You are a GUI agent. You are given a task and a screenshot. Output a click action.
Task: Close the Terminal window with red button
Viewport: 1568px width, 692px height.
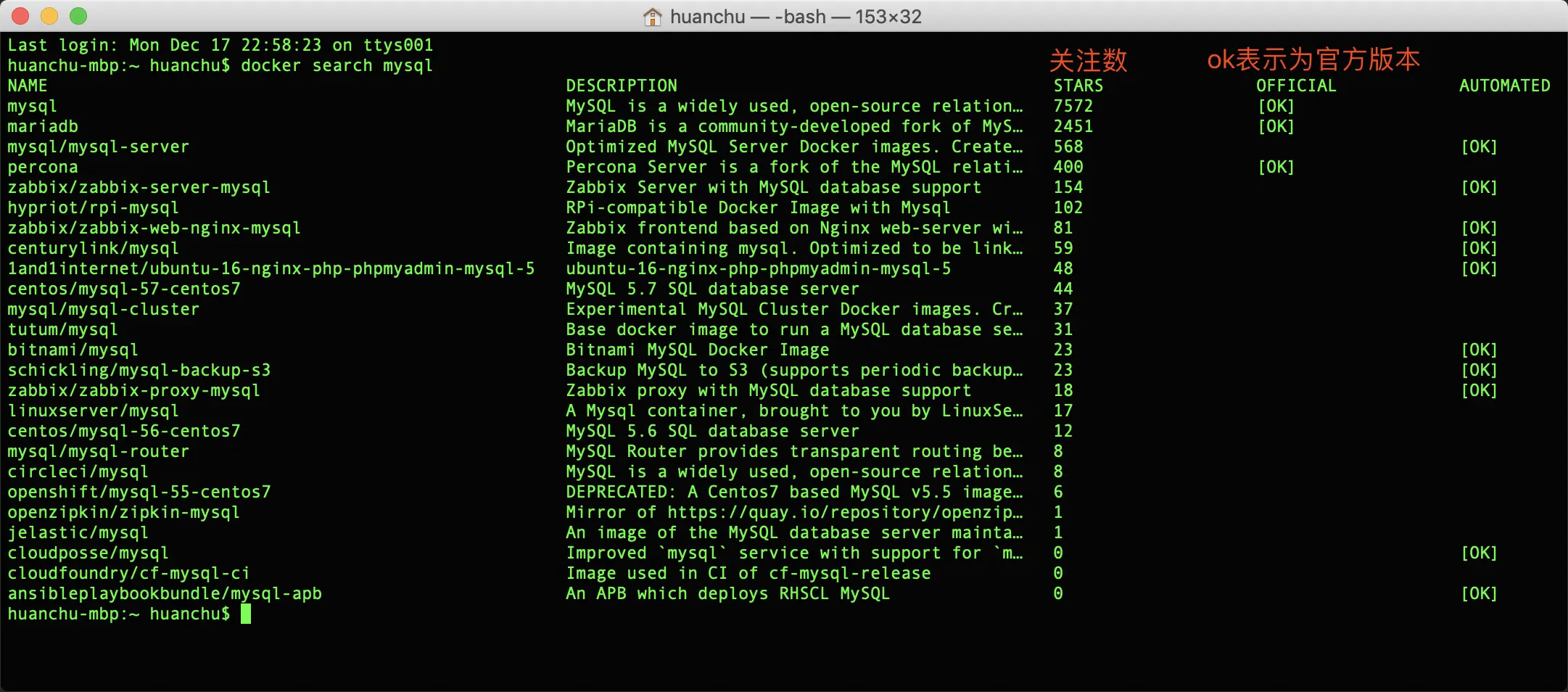pyautogui.click(x=20, y=16)
